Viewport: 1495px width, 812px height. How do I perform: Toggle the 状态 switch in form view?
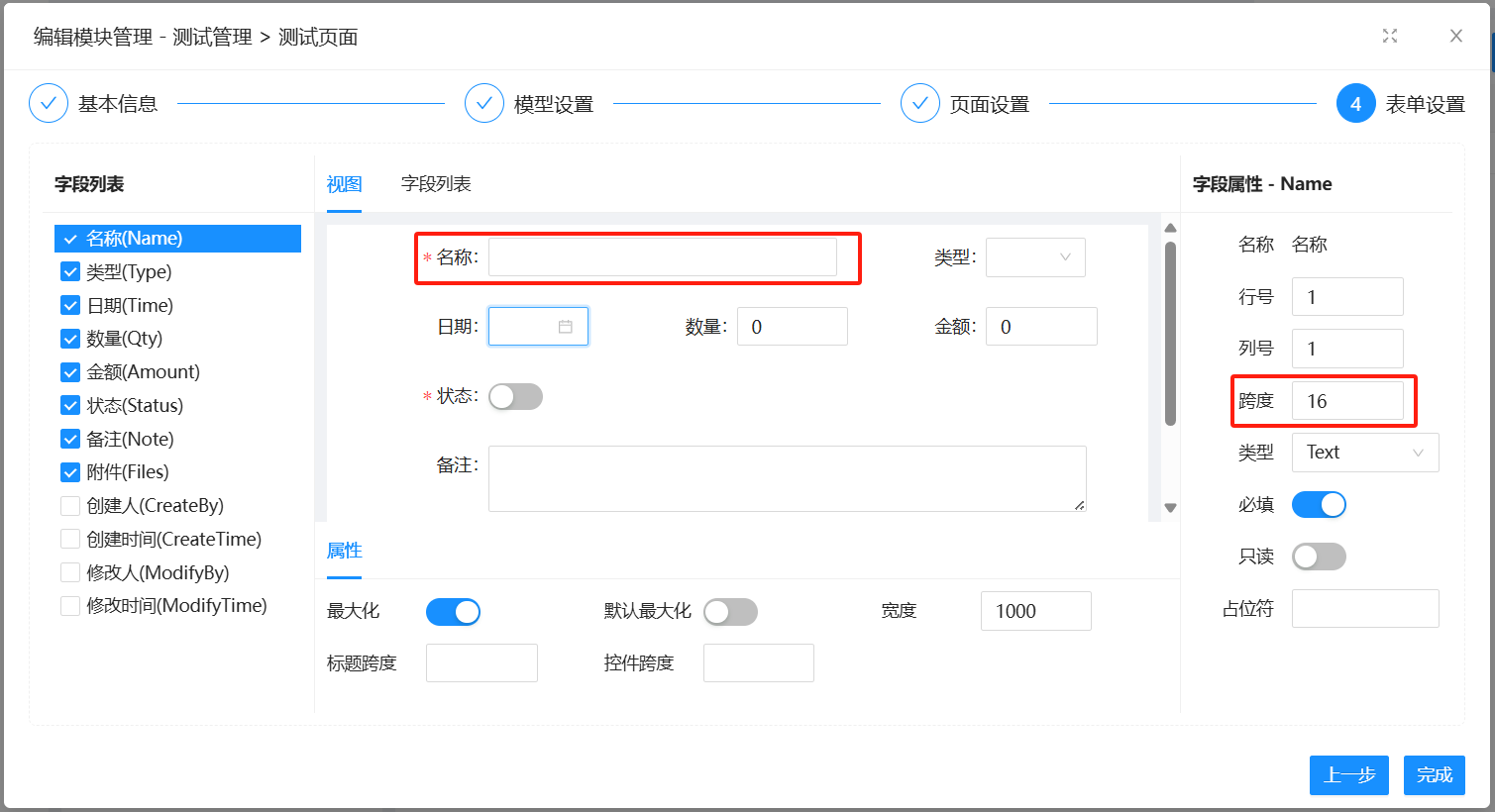click(515, 397)
